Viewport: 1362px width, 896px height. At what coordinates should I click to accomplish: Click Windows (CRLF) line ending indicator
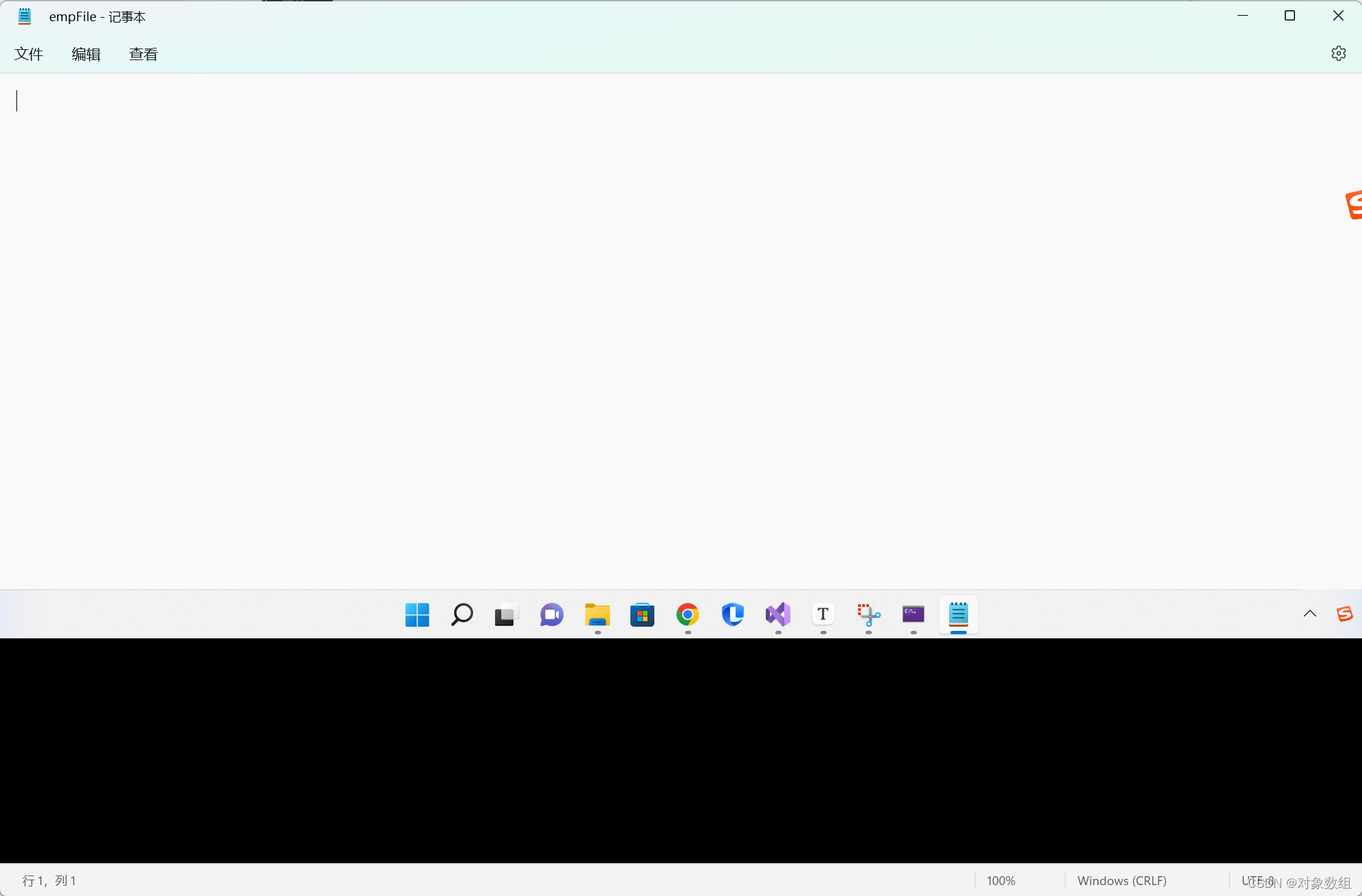click(1121, 881)
